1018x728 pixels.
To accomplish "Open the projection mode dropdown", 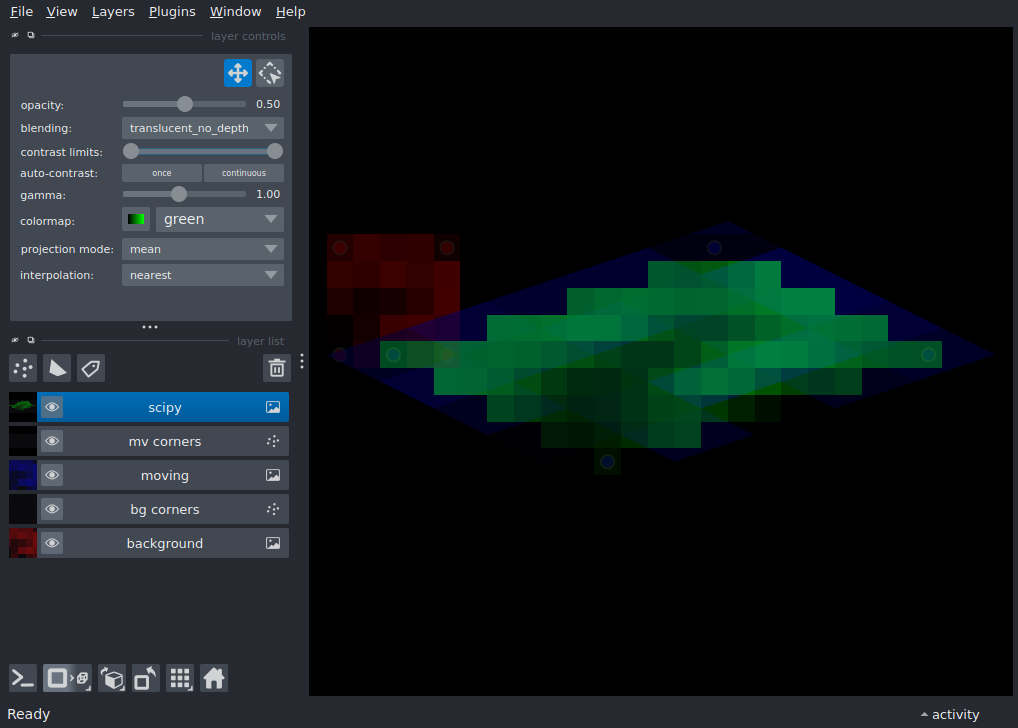I will pos(202,248).
